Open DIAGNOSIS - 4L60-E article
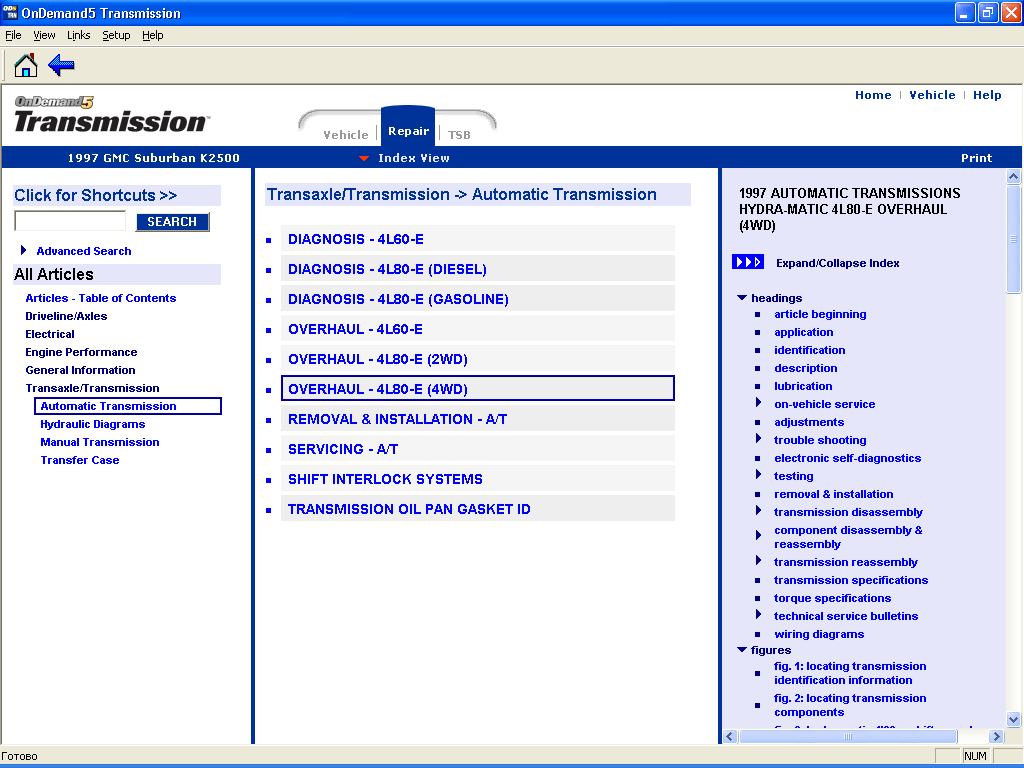Viewport: 1024px width, 768px height. (x=477, y=239)
